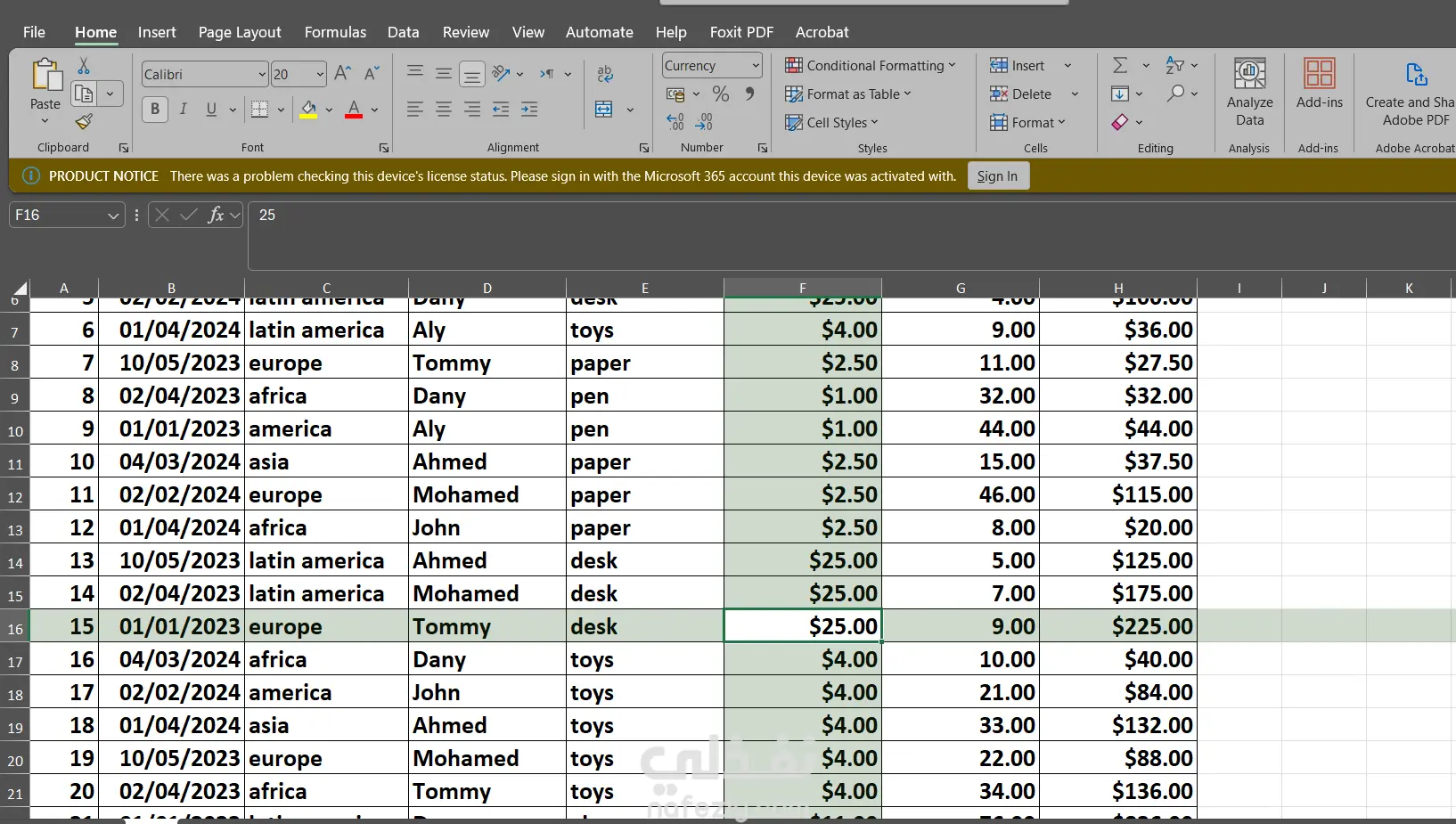Open the Font Color dropdown arrow

(375, 110)
